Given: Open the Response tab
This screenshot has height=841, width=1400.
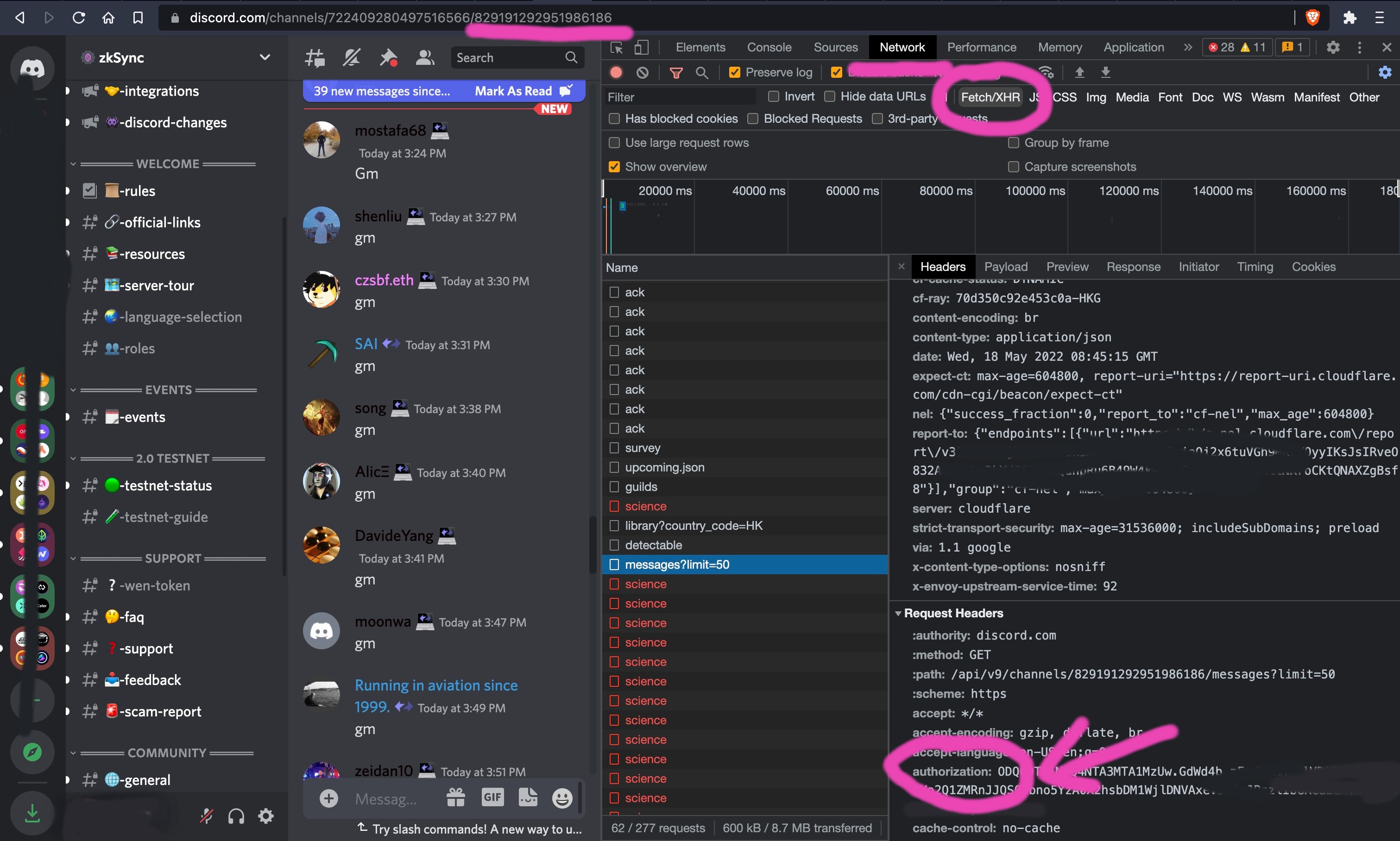Looking at the screenshot, I should [x=1133, y=267].
